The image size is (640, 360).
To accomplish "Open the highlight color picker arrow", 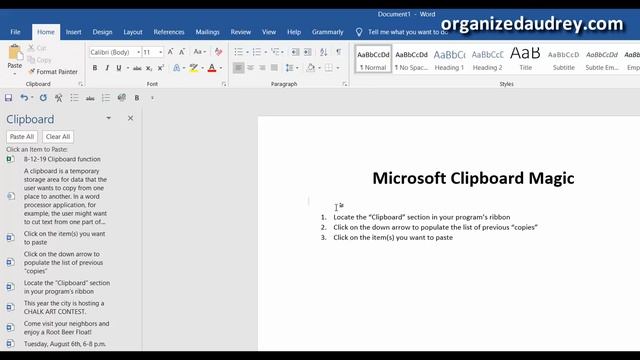I will click(202, 68).
